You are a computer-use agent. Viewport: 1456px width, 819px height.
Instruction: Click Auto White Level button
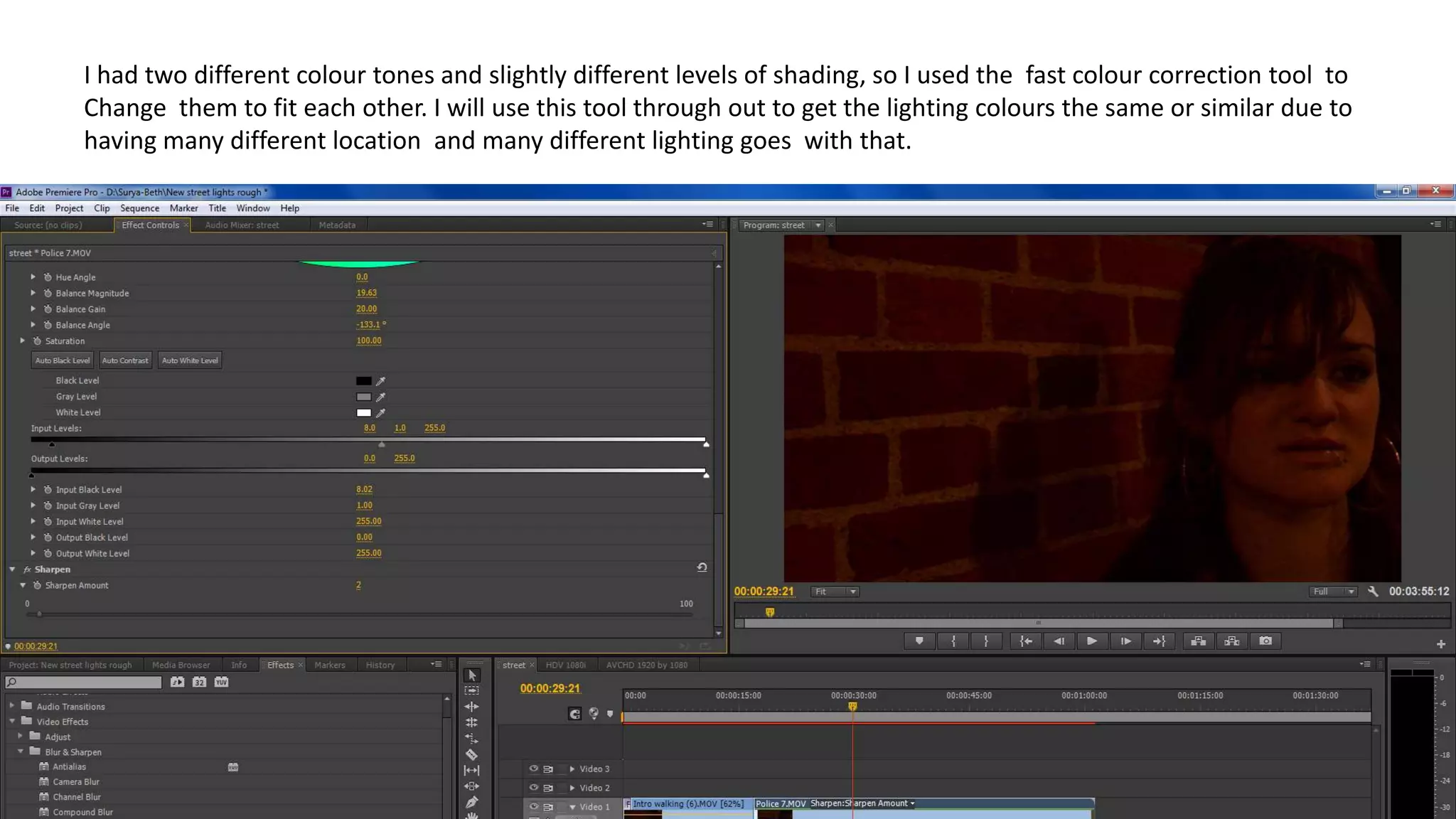(x=190, y=360)
